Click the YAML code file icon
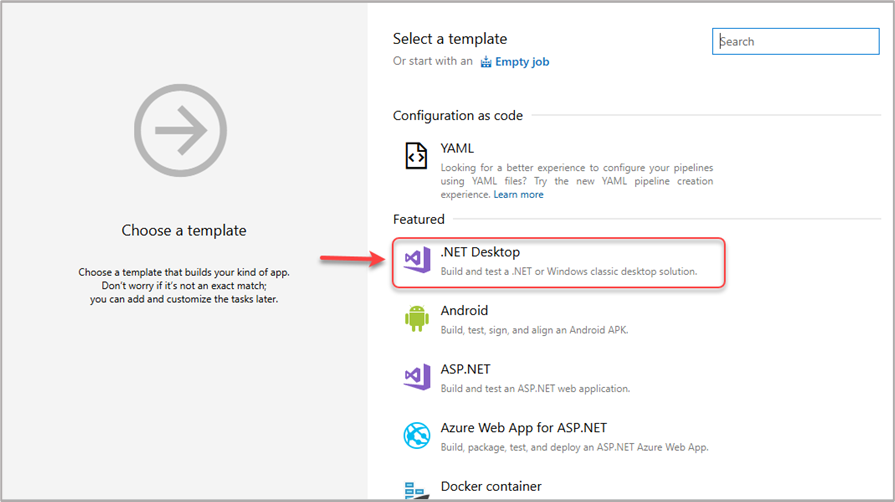The width and height of the screenshot is (895, 502). point(416,157)
